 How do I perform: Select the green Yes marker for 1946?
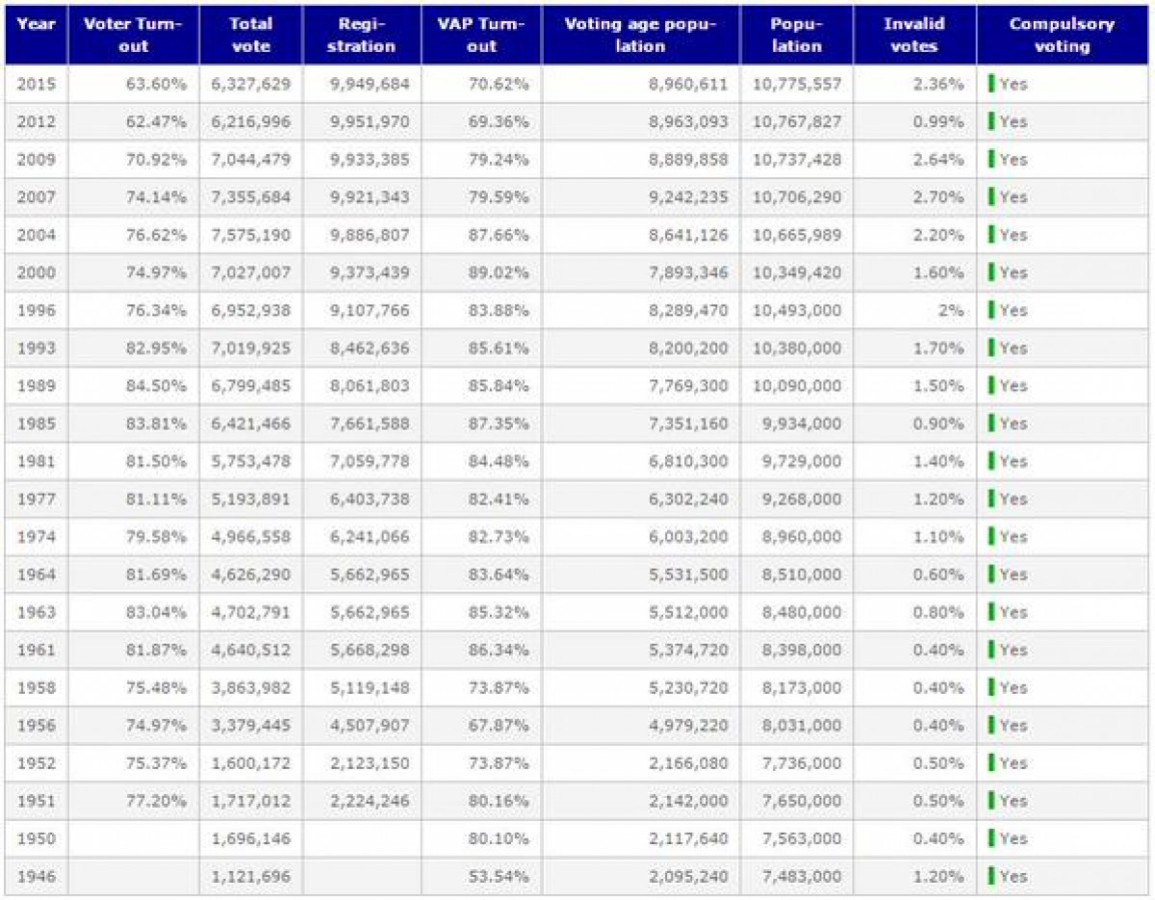click(991, 876)
